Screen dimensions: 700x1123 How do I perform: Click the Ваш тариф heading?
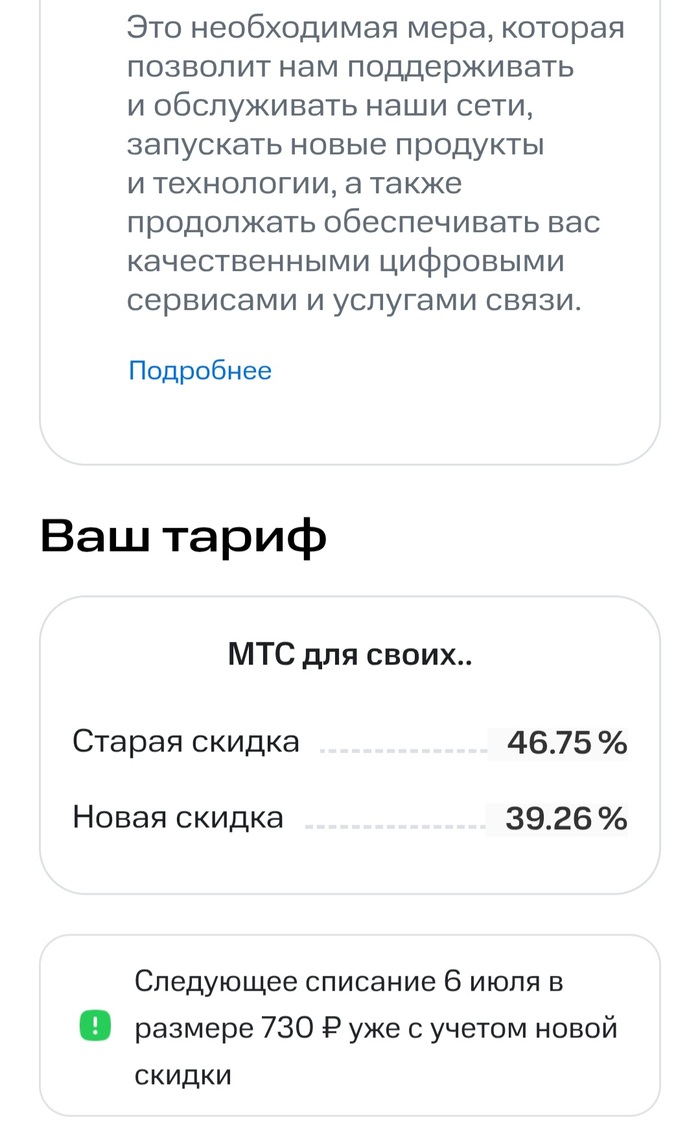[x=184, y=538]
